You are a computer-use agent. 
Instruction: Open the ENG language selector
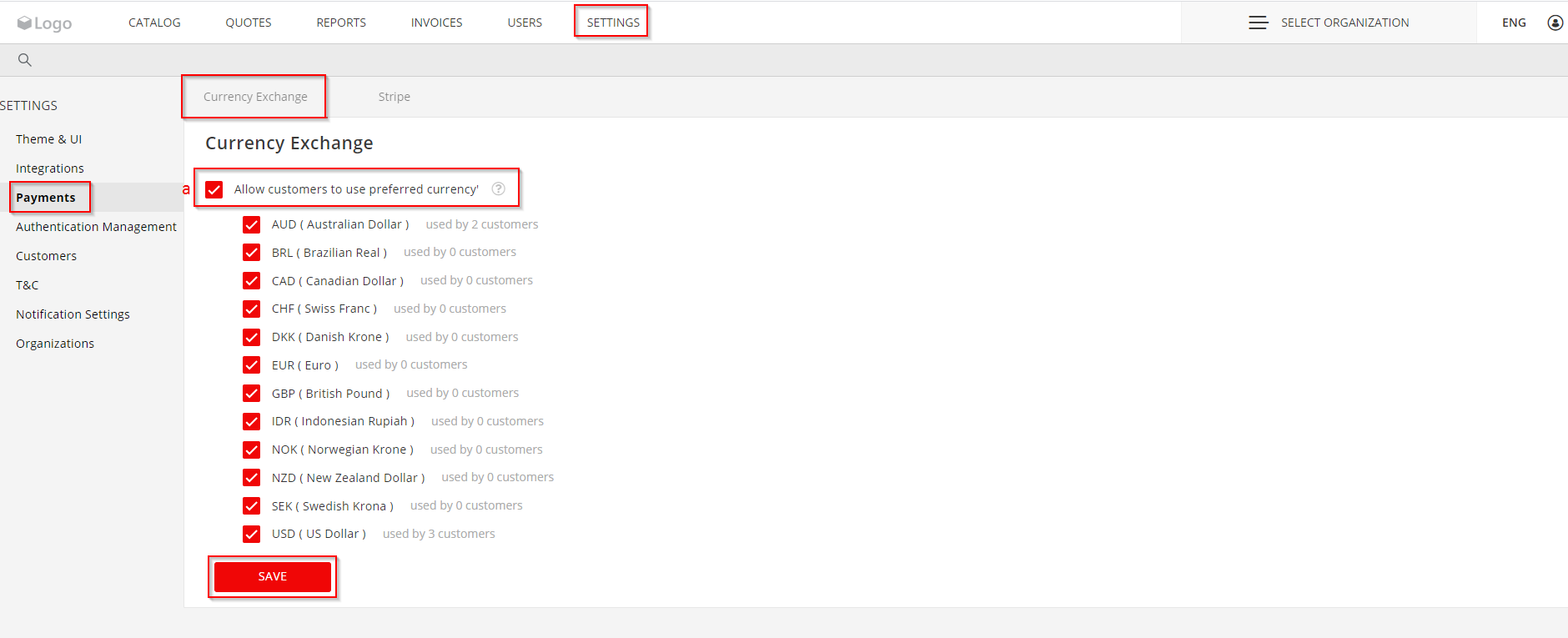point(1514,23)
